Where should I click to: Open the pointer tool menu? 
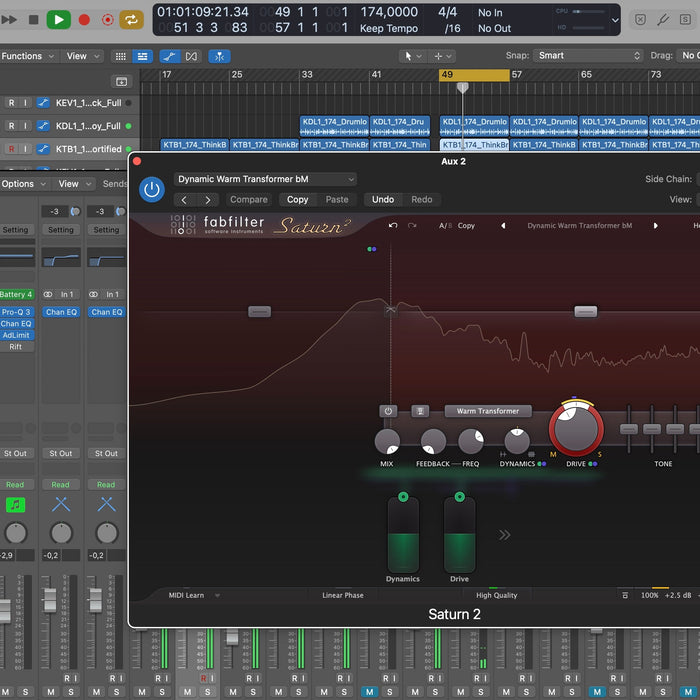412,56
